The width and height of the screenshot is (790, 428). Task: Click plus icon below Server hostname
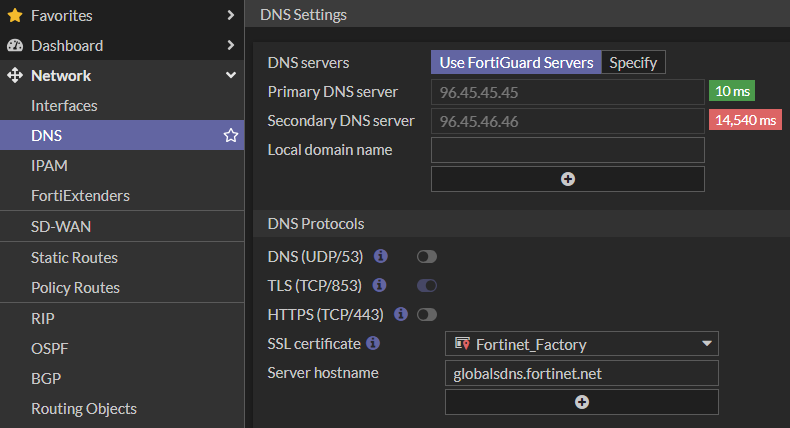582,402
